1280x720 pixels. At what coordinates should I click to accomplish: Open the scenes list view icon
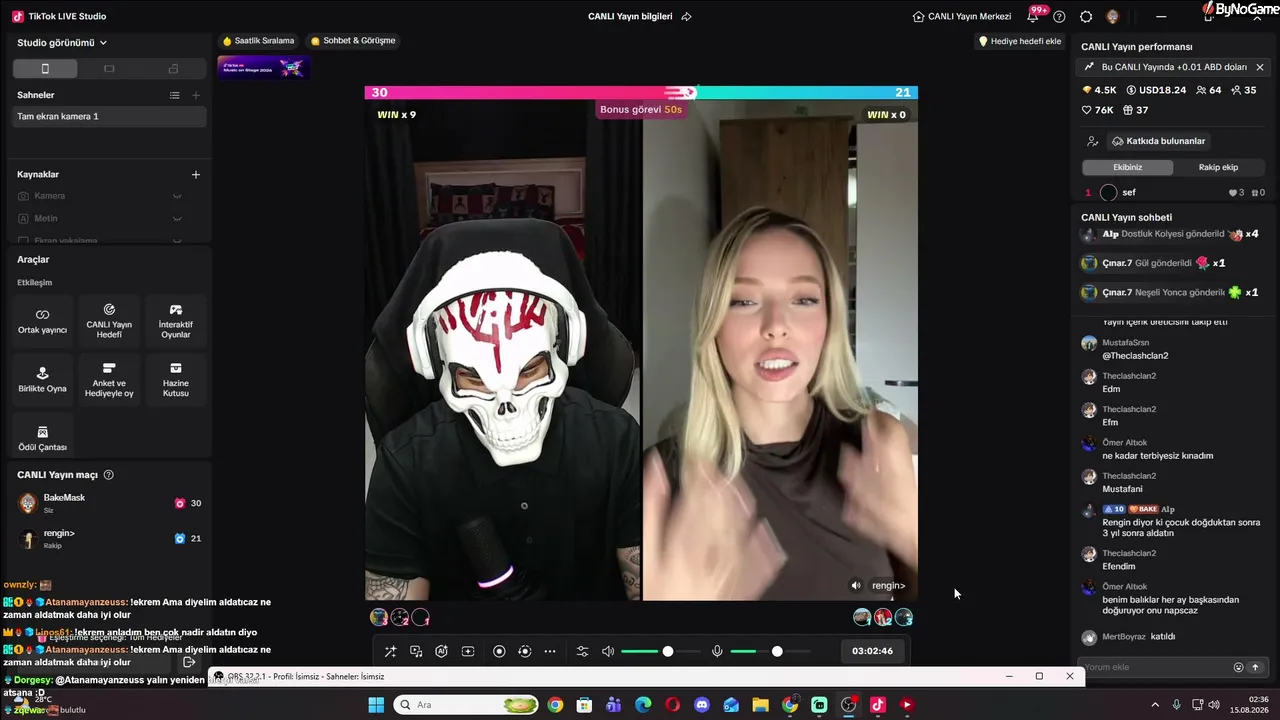click(175, 95)
